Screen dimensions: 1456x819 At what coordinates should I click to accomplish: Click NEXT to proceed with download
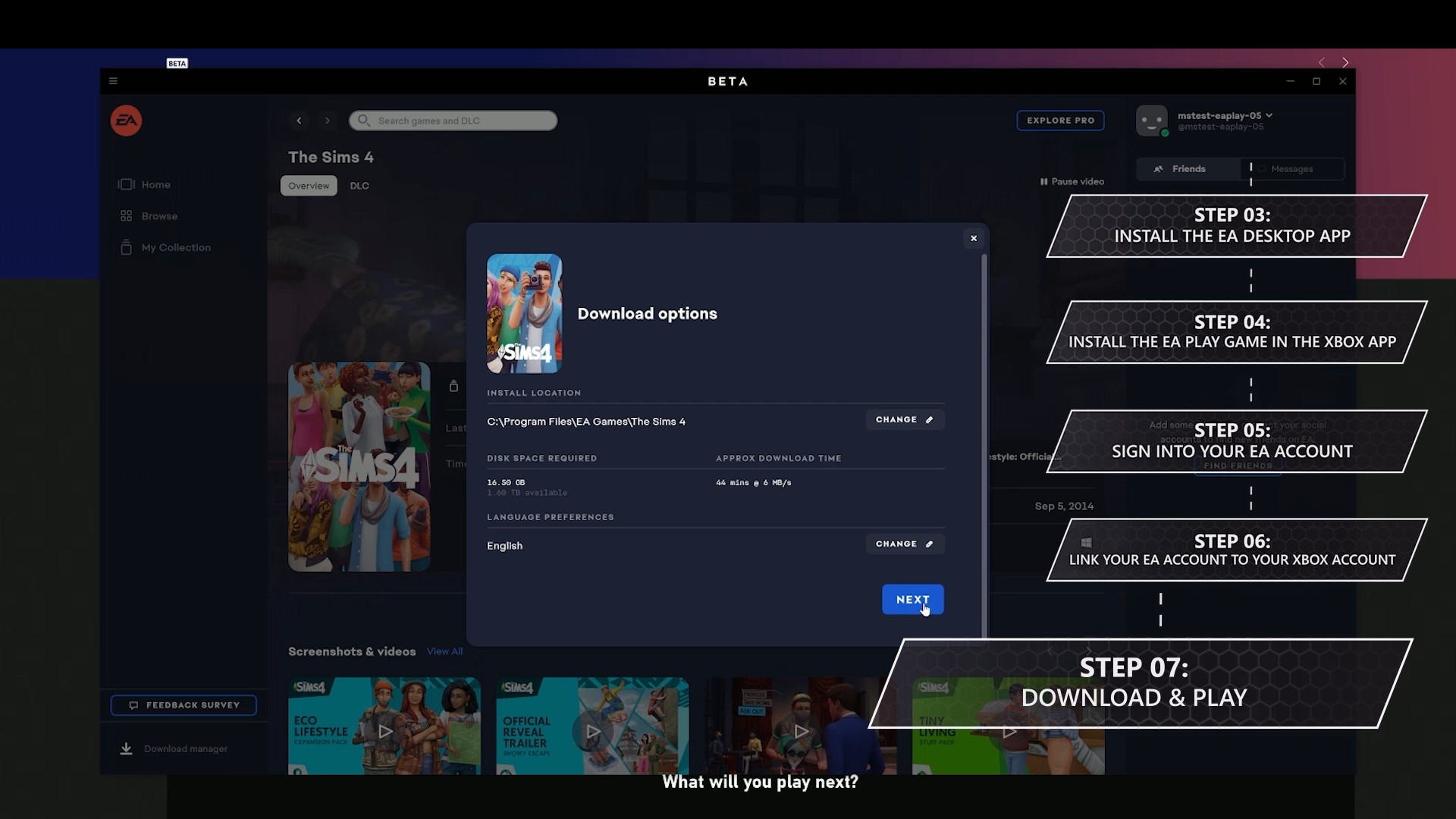pyautogui.click(x=912, y=599)
